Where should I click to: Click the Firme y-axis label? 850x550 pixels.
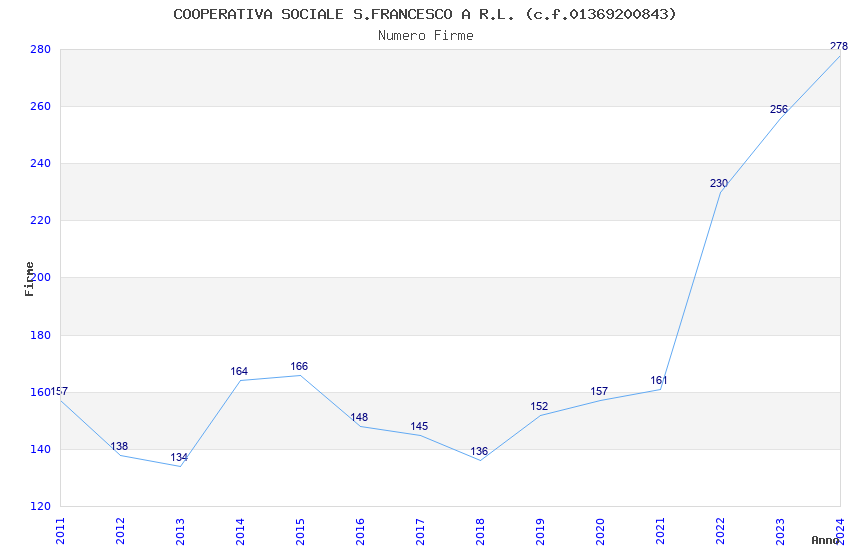point(29,279)
